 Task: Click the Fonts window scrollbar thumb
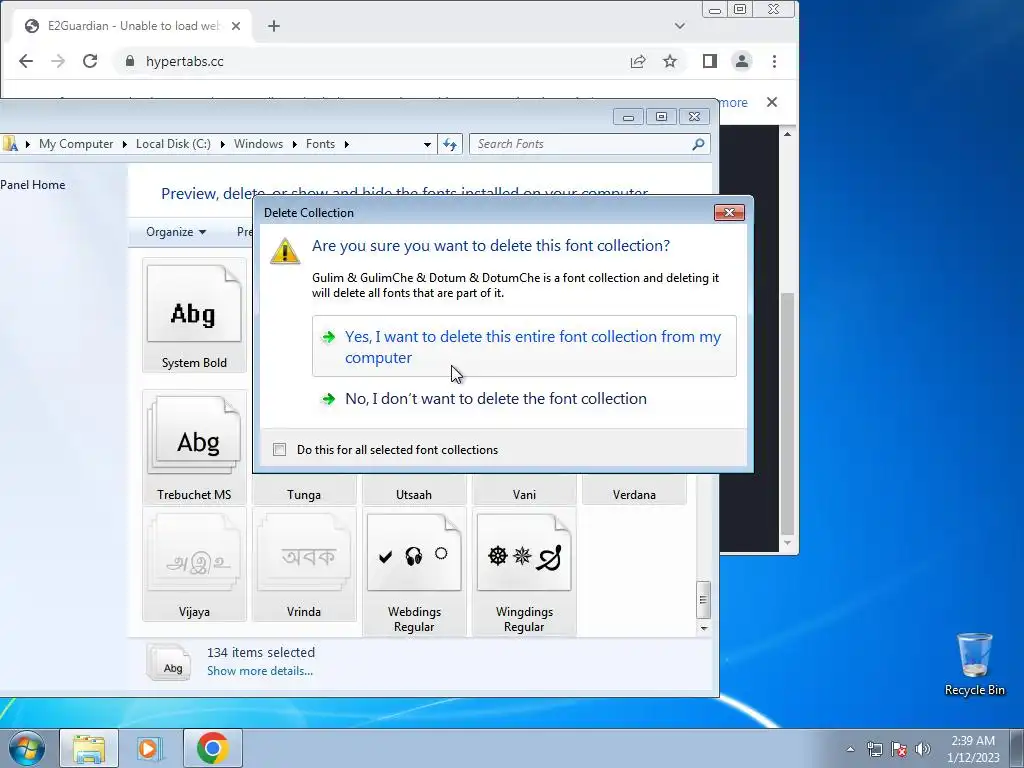pos(703,600)
